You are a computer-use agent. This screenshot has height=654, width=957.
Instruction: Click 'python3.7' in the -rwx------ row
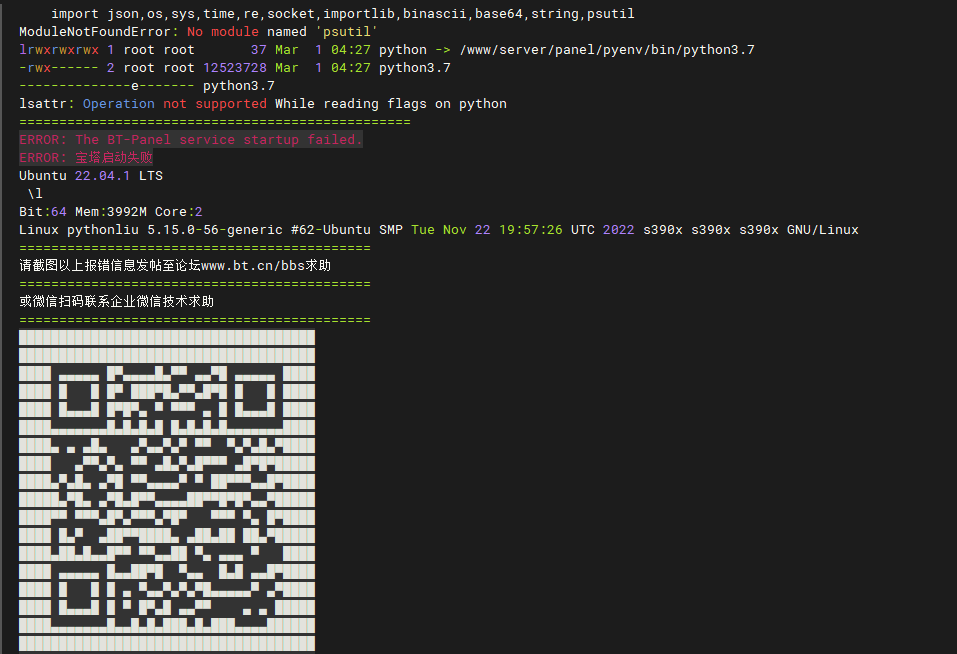(x=414, y=68)
